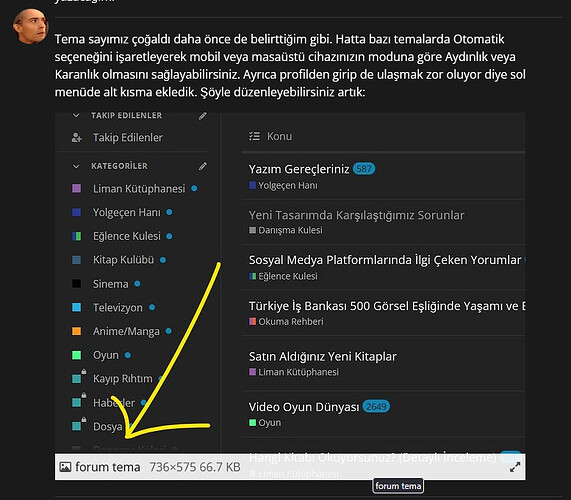Click the 587 unread posts badge
Viewport: 571px width, 500px height.
(x=363, y=169)
